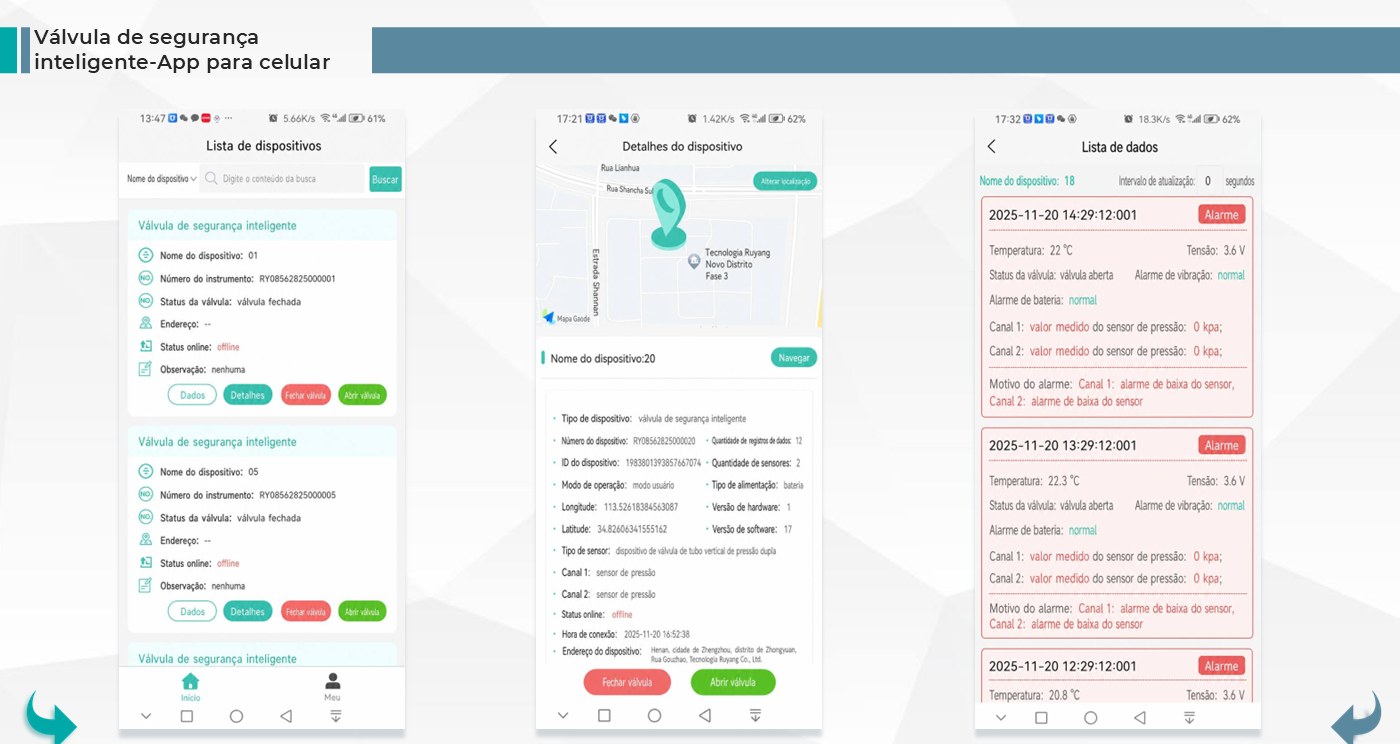The width and height of the screenshot is (1400, 744).
Task: Click timestamp 2025-11-20 13:29:12:001
Action: click(1063, 445)
